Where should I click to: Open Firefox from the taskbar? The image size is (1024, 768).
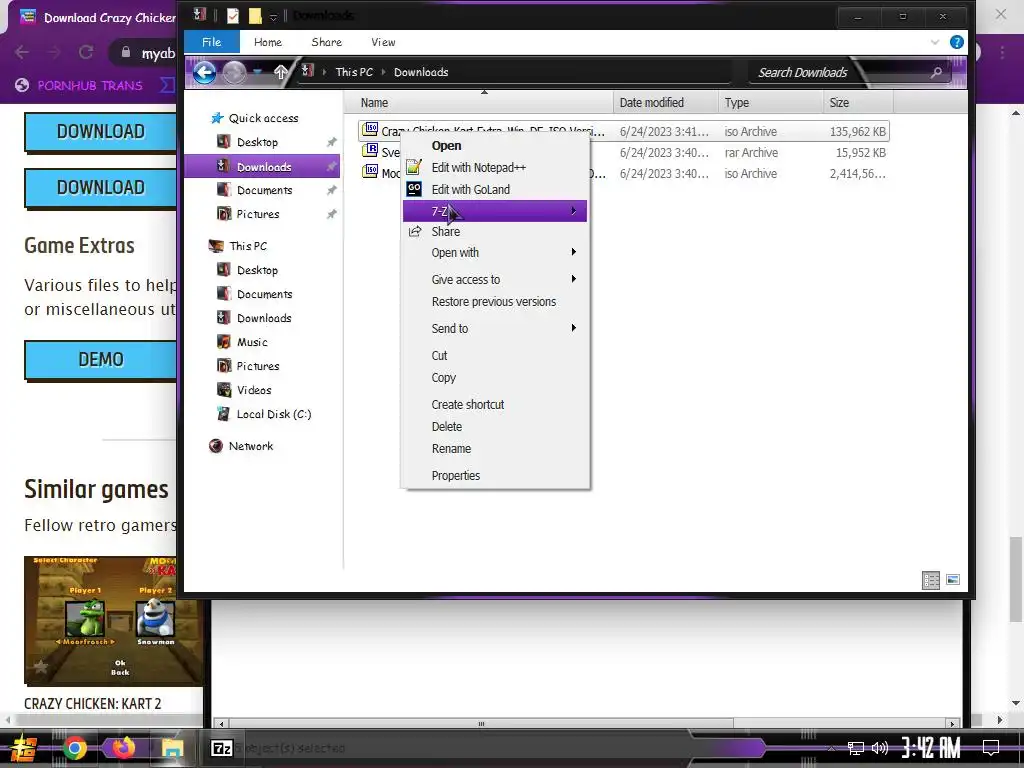tap(123, 748)
